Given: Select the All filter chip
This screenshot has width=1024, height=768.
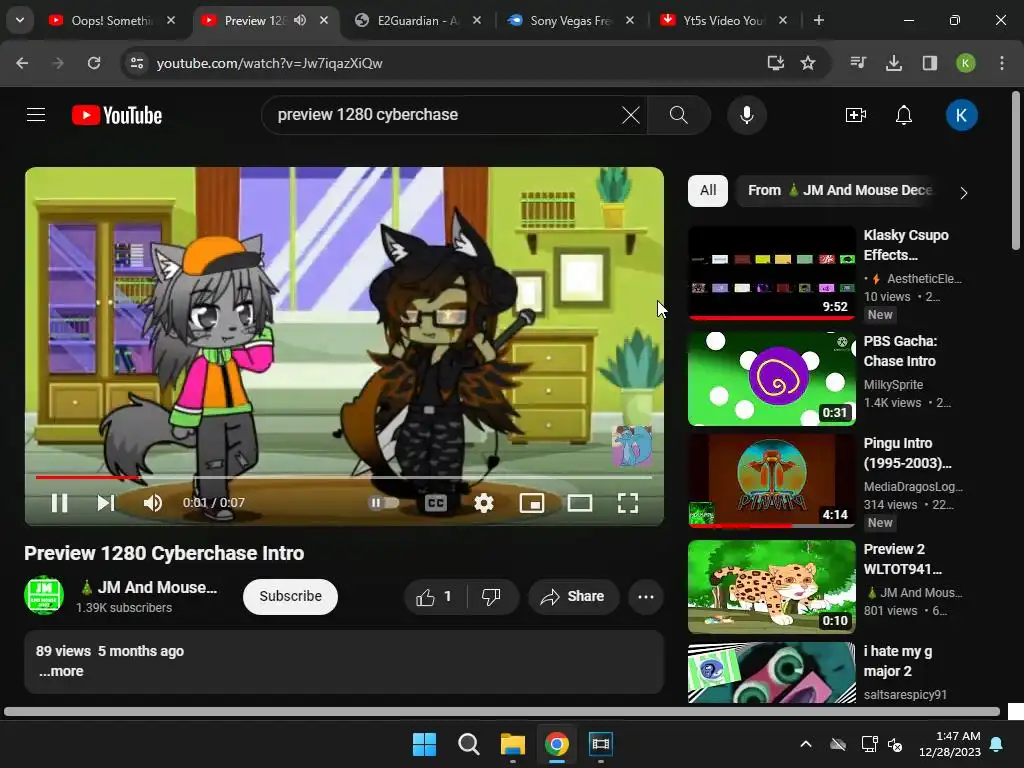Looking at the screenshot, I should pyautogui.click(x=708, y=190).
